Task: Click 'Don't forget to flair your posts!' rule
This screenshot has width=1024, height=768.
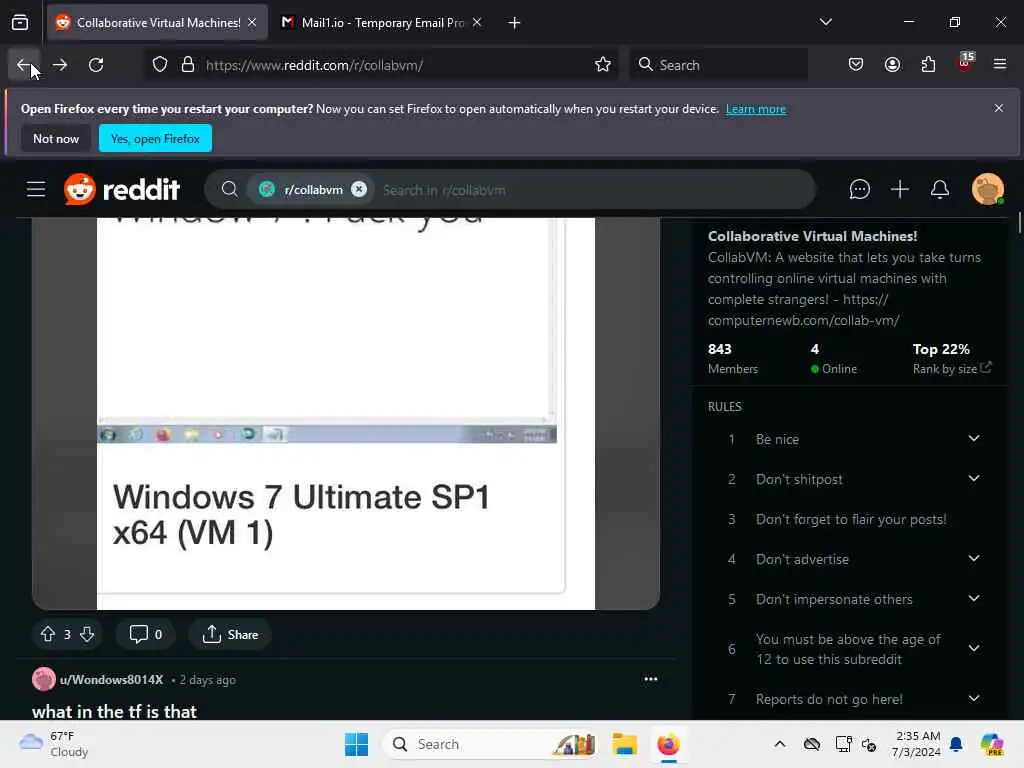Action: [851, 519]
